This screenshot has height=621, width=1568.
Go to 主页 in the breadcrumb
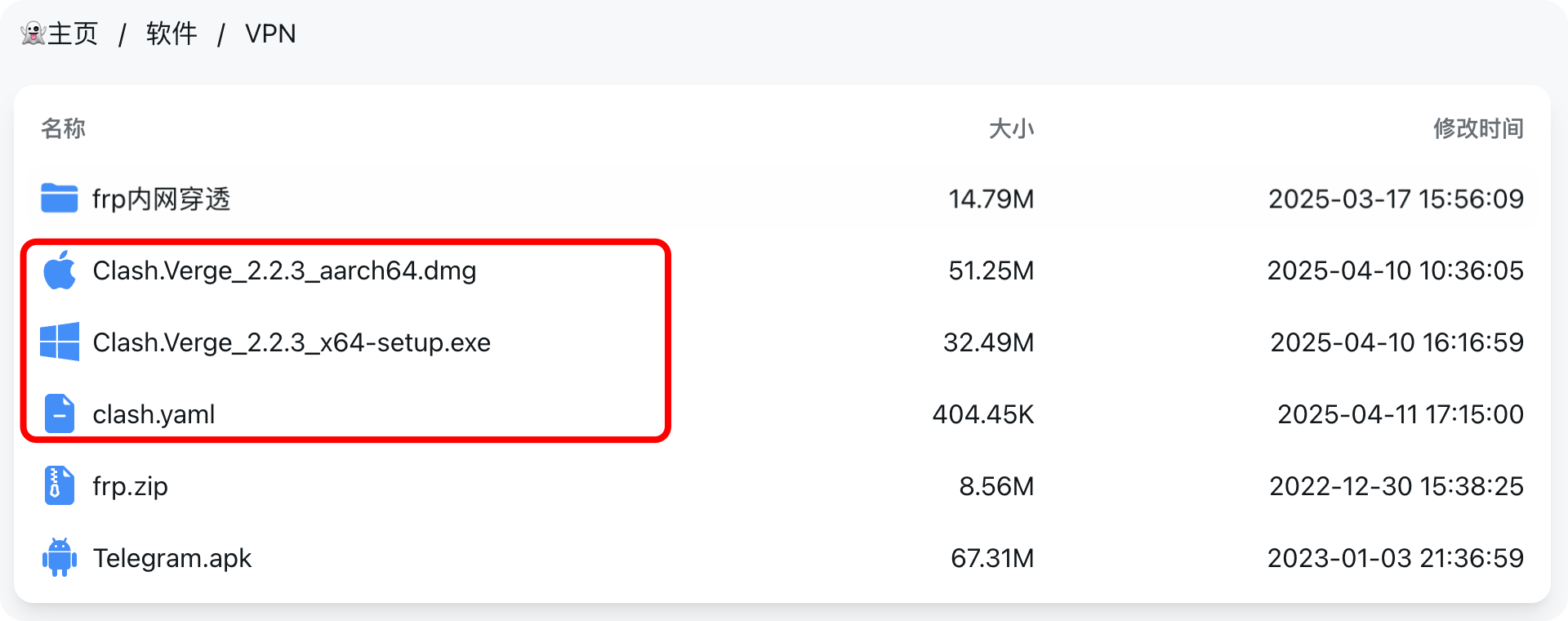pos(73,34)
